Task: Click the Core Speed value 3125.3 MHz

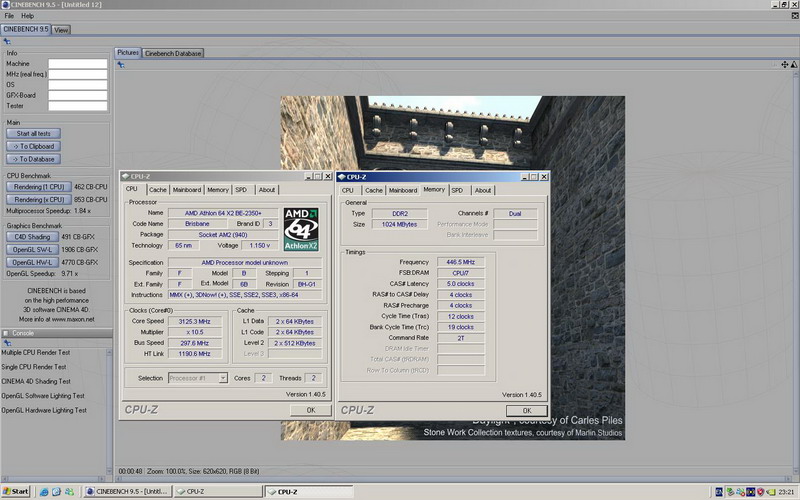Action: tap(195, 321)
